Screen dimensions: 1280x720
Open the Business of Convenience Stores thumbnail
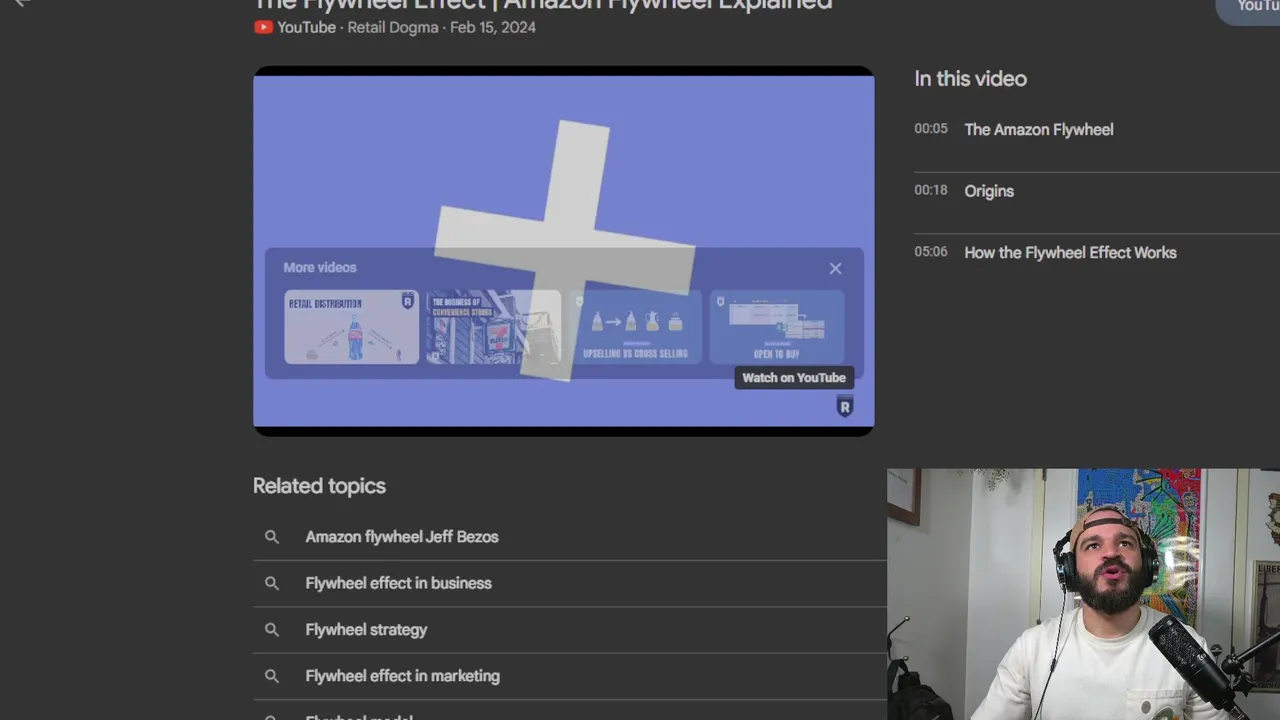click(493, 327)
